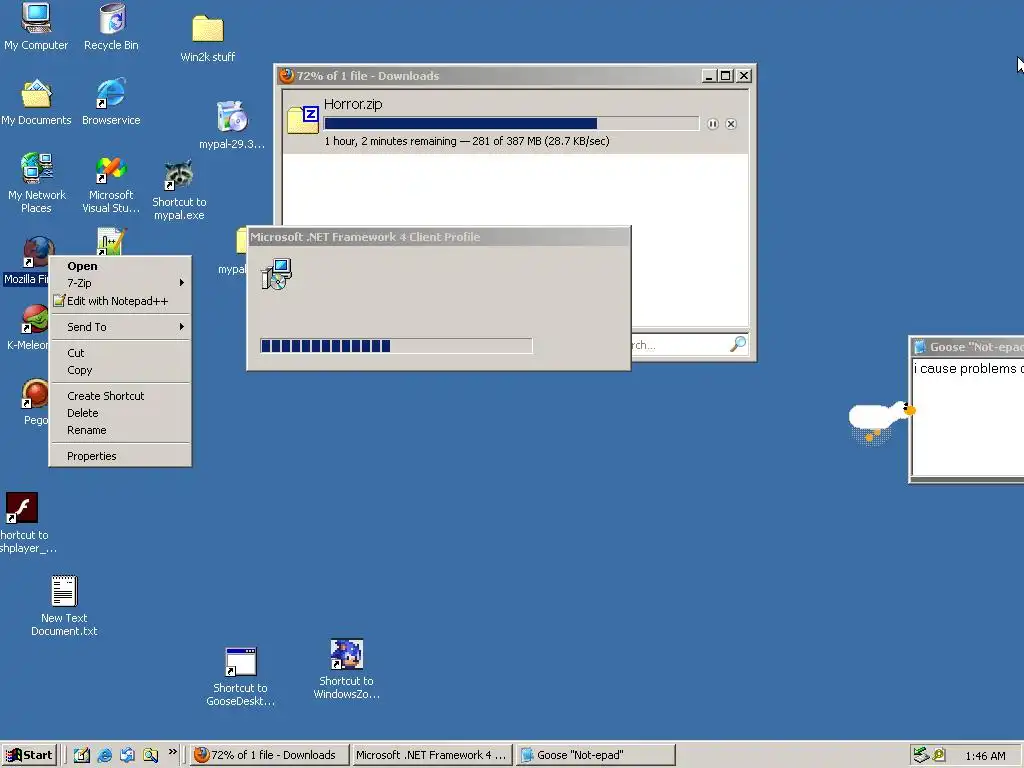Select the Pegasus mail shortcut icon

pyautogui.click(x=34, y=394)
